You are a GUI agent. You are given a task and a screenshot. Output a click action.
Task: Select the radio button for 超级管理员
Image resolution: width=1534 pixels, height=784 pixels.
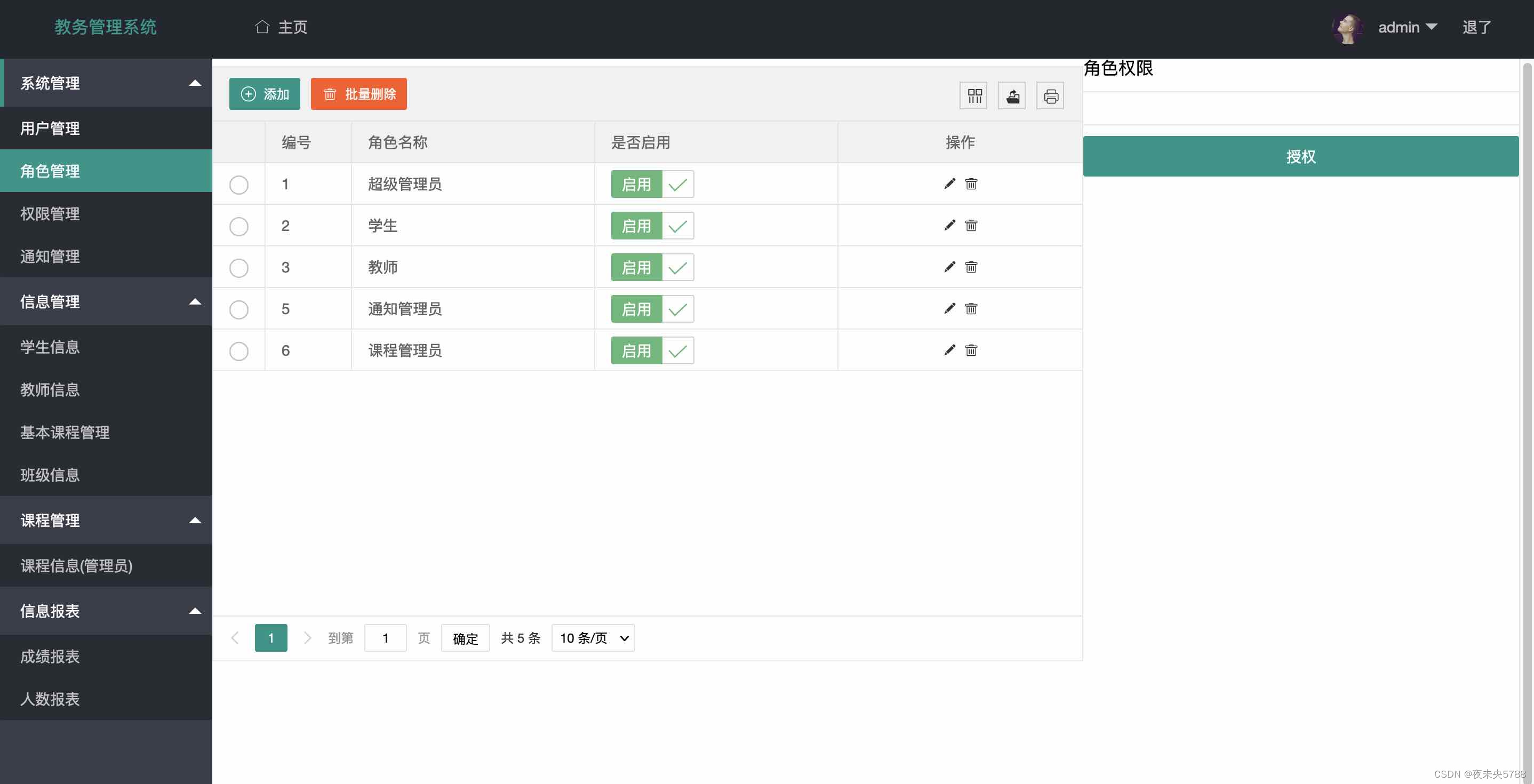[239, 185]
